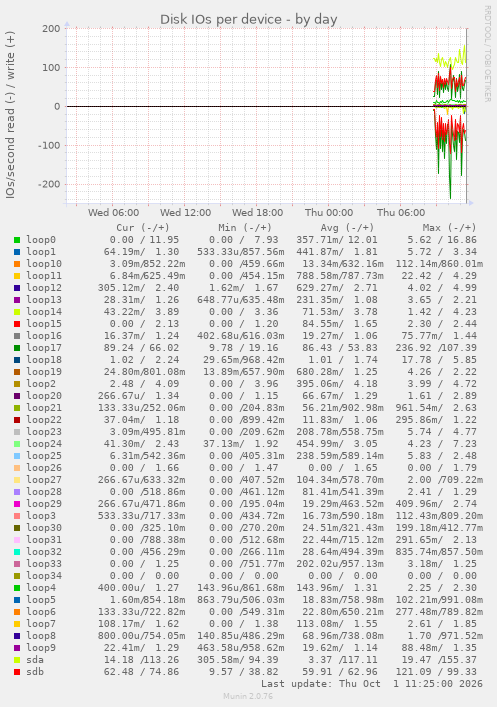Click the 'loop31' legend label
Image resolution: width=497 pixels, height=707 pixels.
44,540
